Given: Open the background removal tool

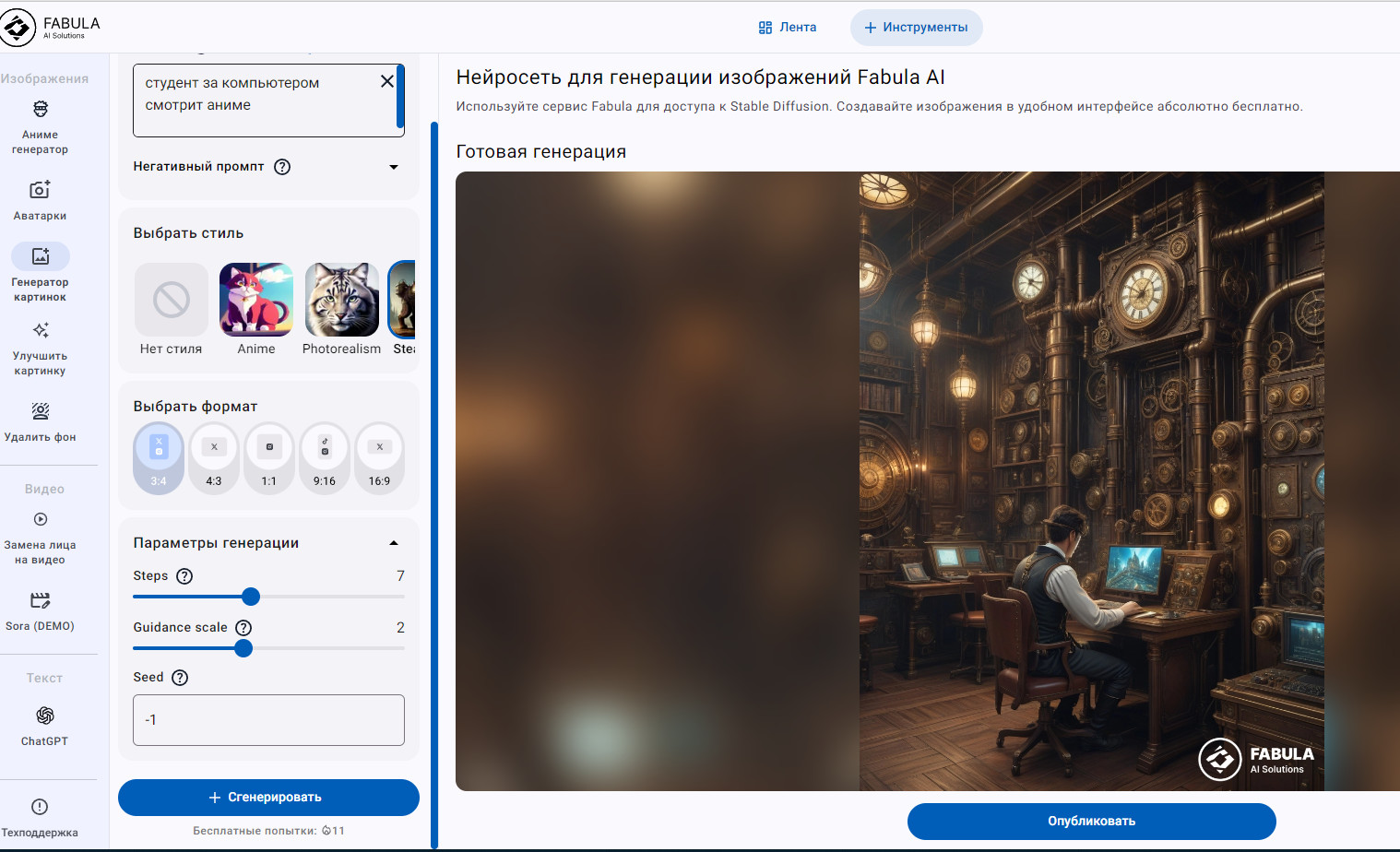Looking at the screenshot, I should point(40,421).
